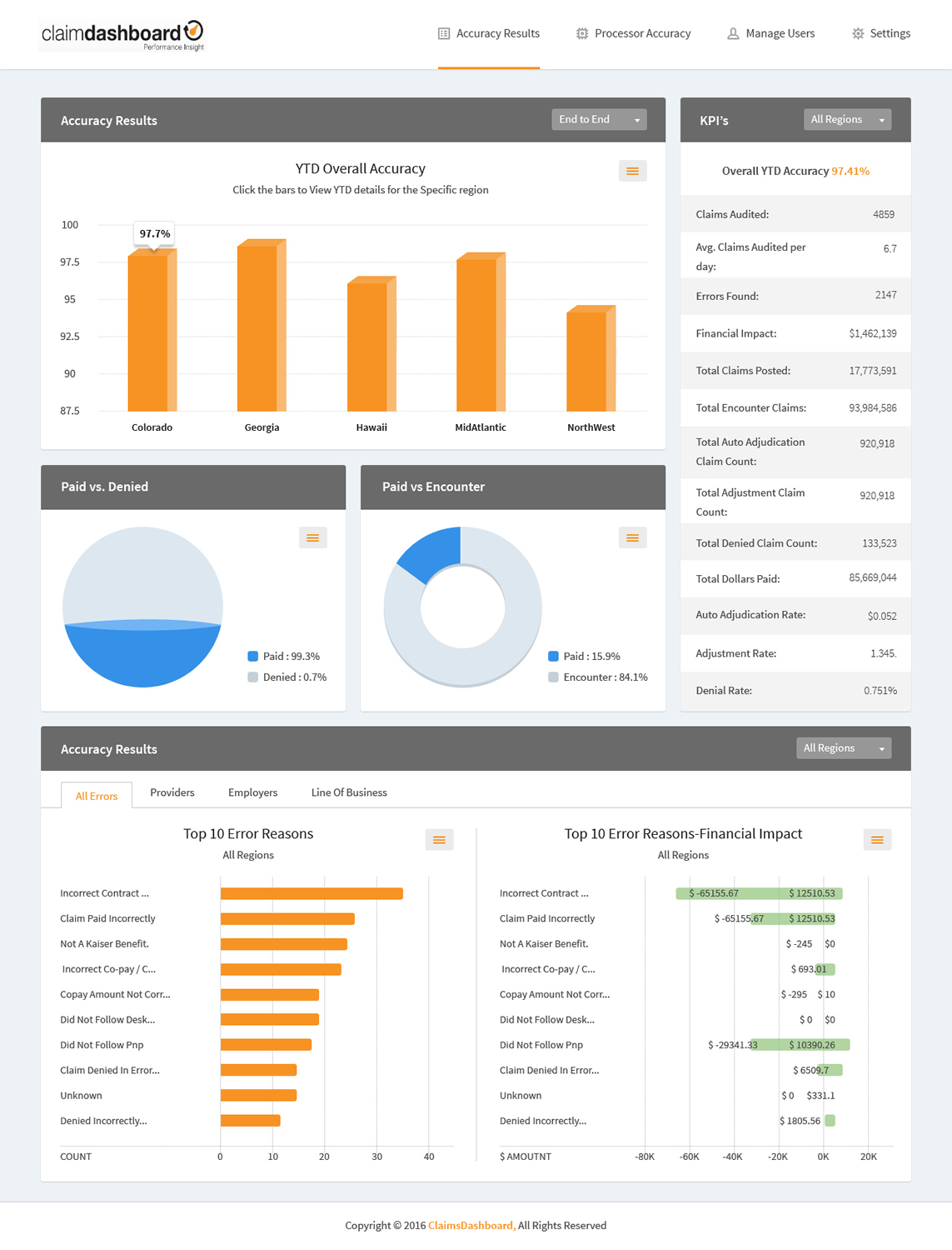Switch to the Employers tab

pyautogui.click(x=253, y=792)
